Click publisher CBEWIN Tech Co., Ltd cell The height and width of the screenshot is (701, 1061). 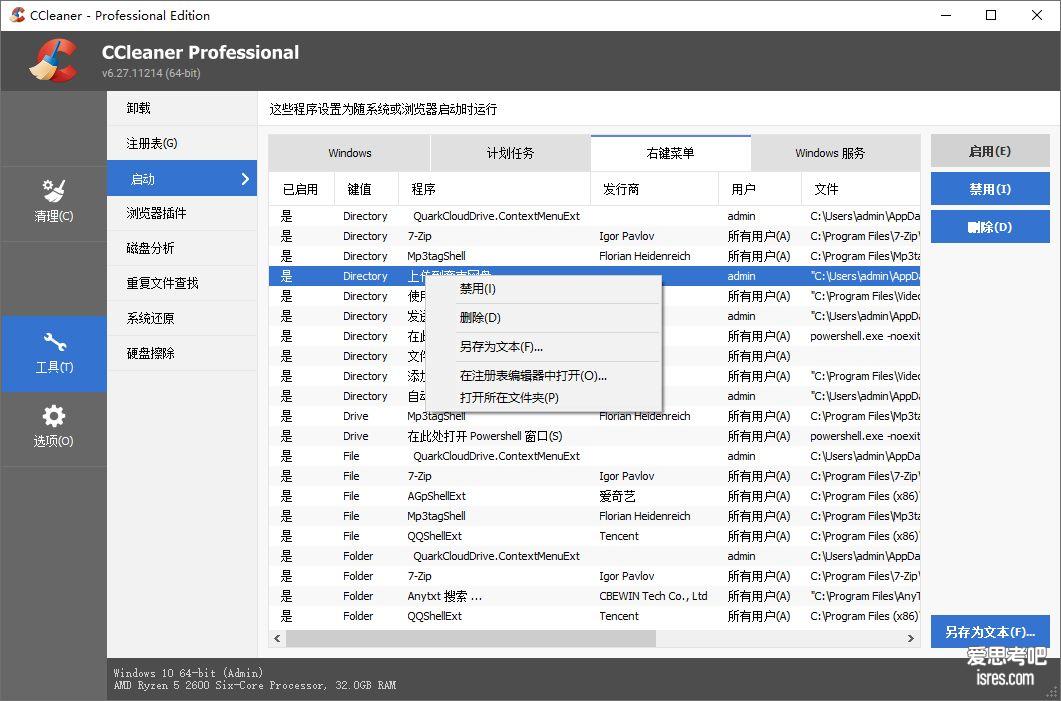tap(653, 596)
